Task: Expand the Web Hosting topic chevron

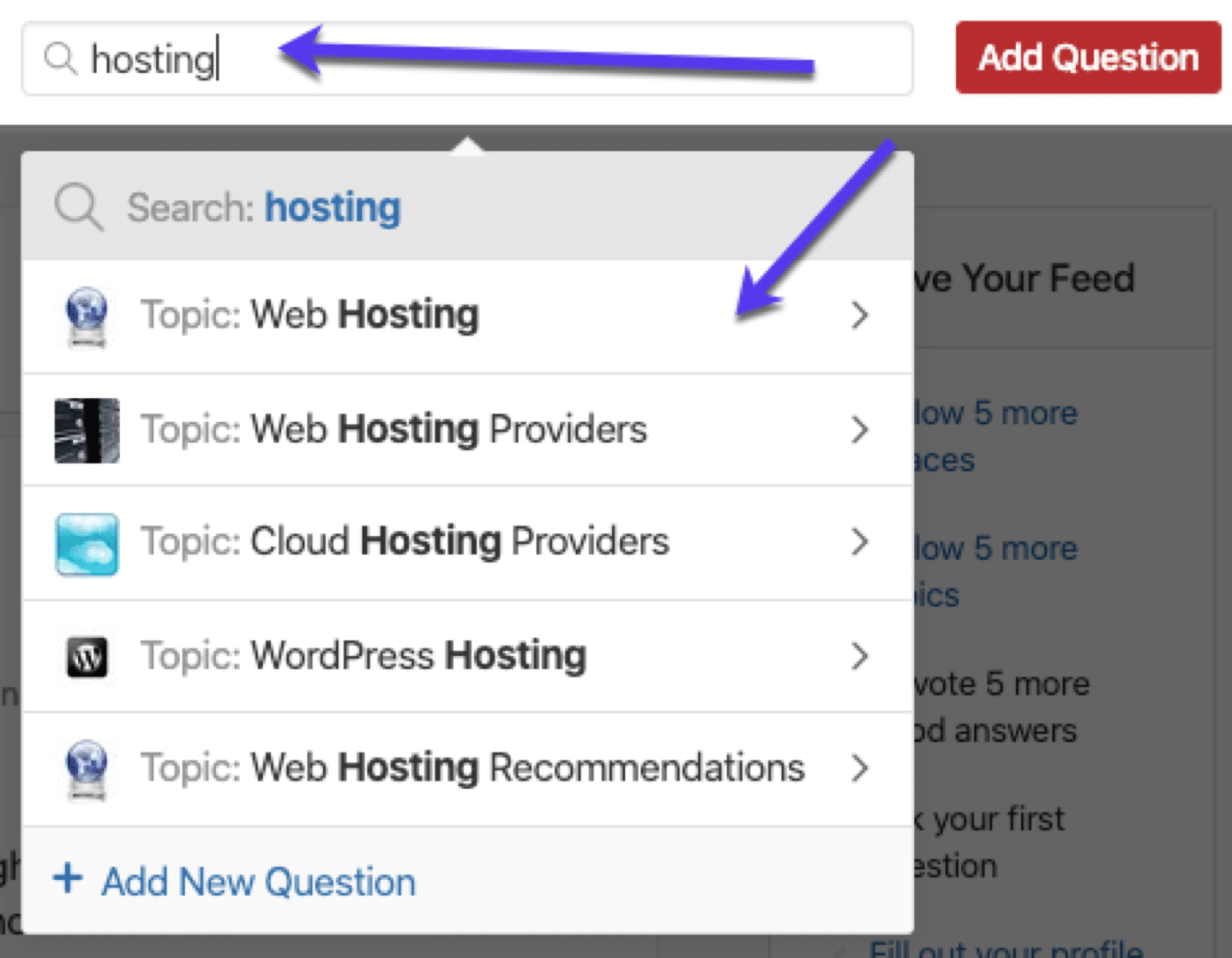Action: (x=860, y=314)
